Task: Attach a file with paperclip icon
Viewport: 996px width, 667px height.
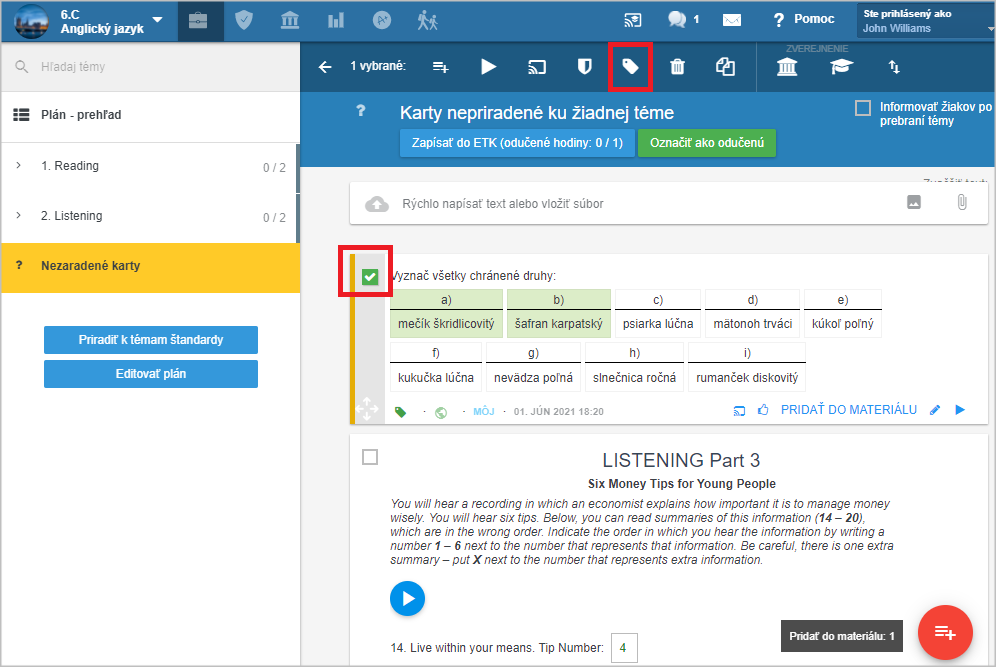Action: (962, 203)
